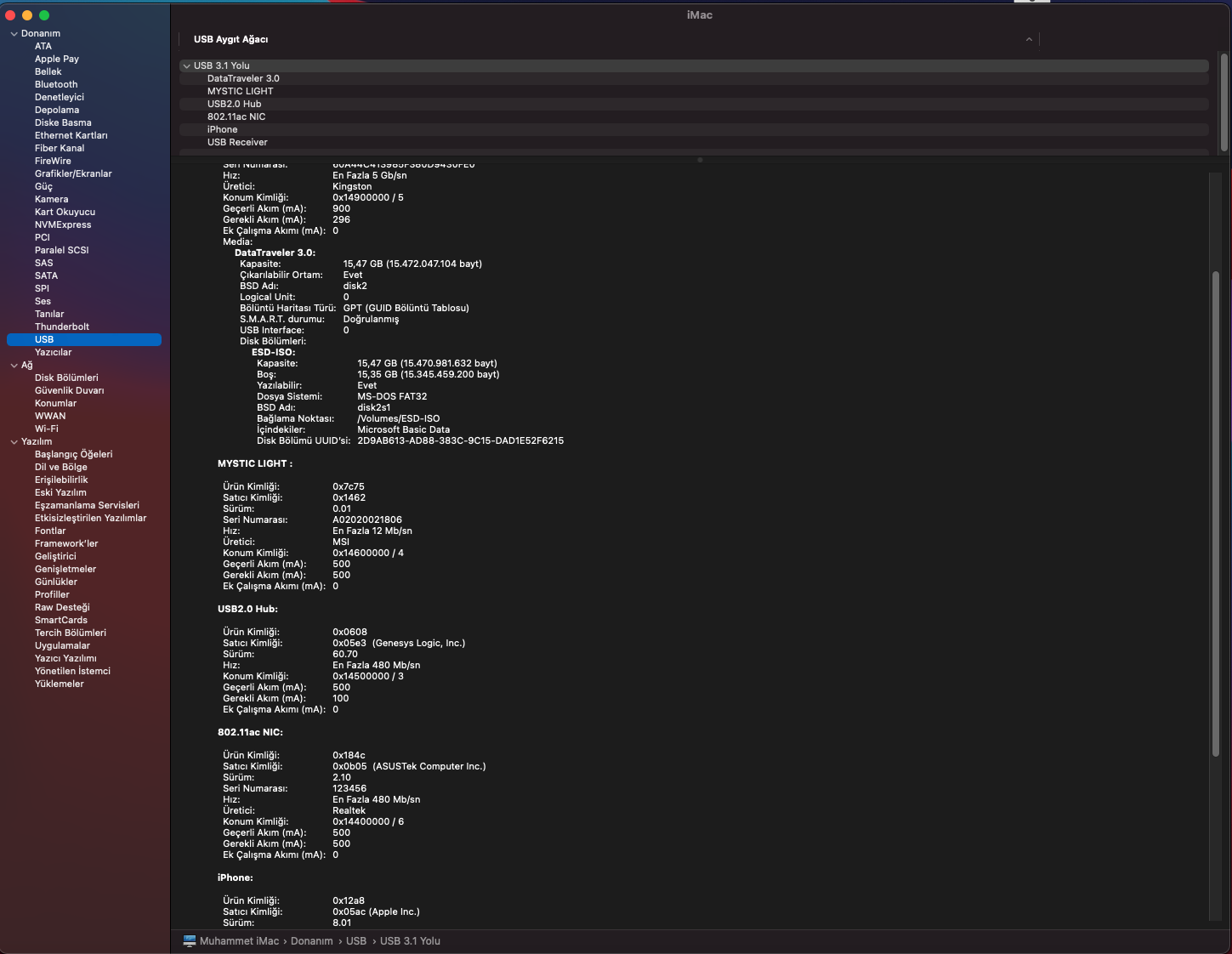This screenshot has width=1232, height=954.
Task: Select the 802.11ac NIC device
Action: click(236, 117)
